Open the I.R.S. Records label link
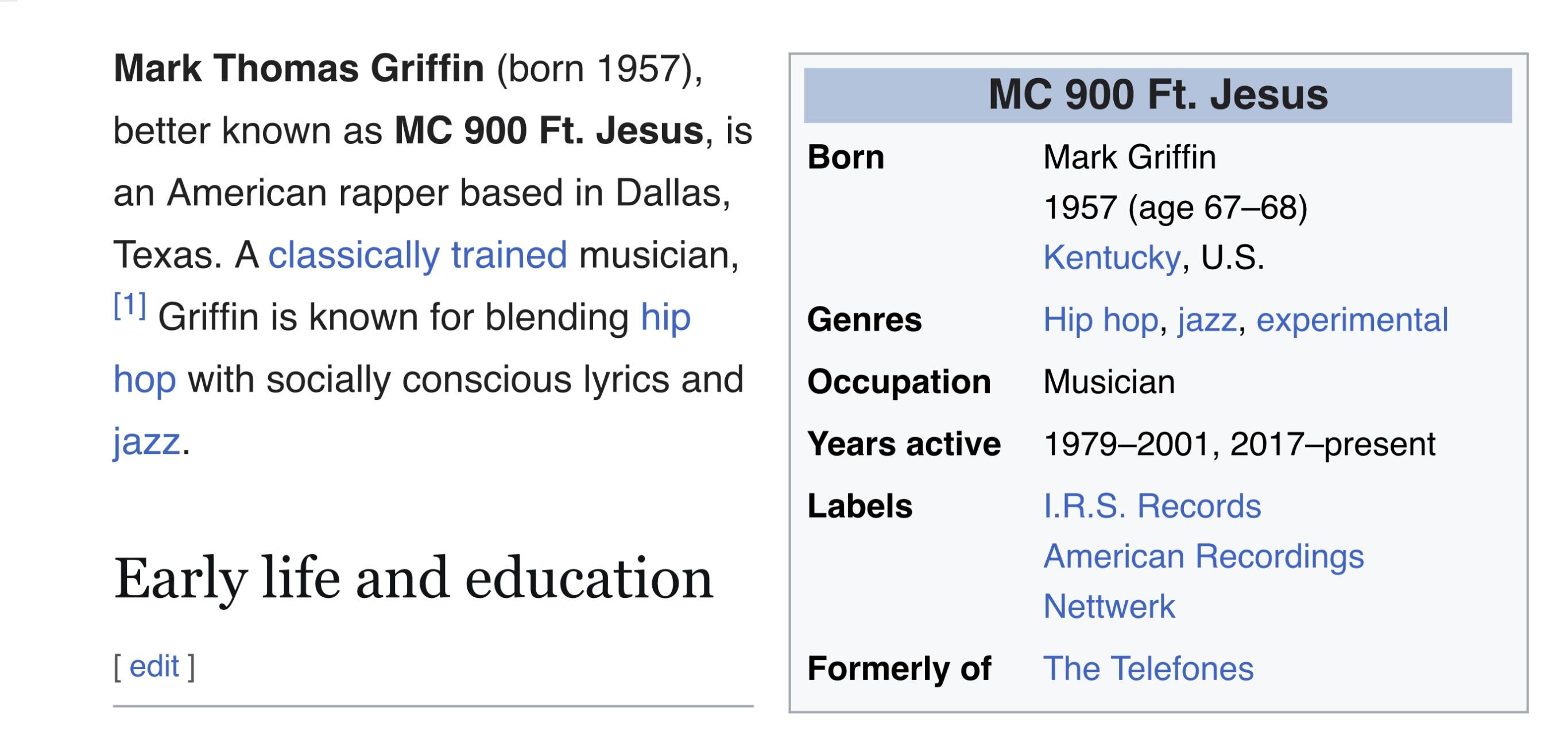Screen dimensions: 1568x731 (1152, 506)
